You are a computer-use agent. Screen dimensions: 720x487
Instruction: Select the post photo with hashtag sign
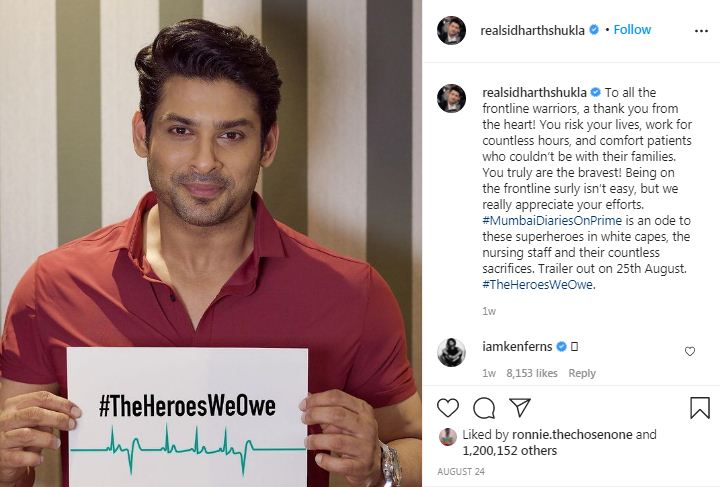[x=211, y=243]
